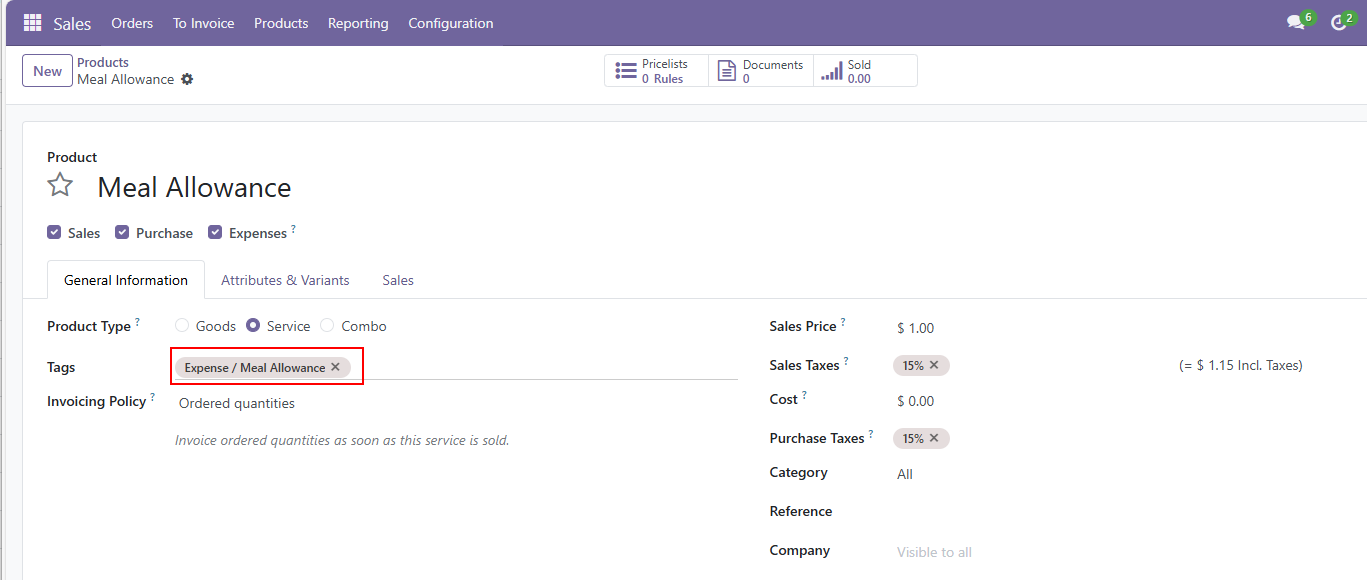Switch to the General Information tab
The width and height of the screenshot is (1367, 580).
(126, 280)
